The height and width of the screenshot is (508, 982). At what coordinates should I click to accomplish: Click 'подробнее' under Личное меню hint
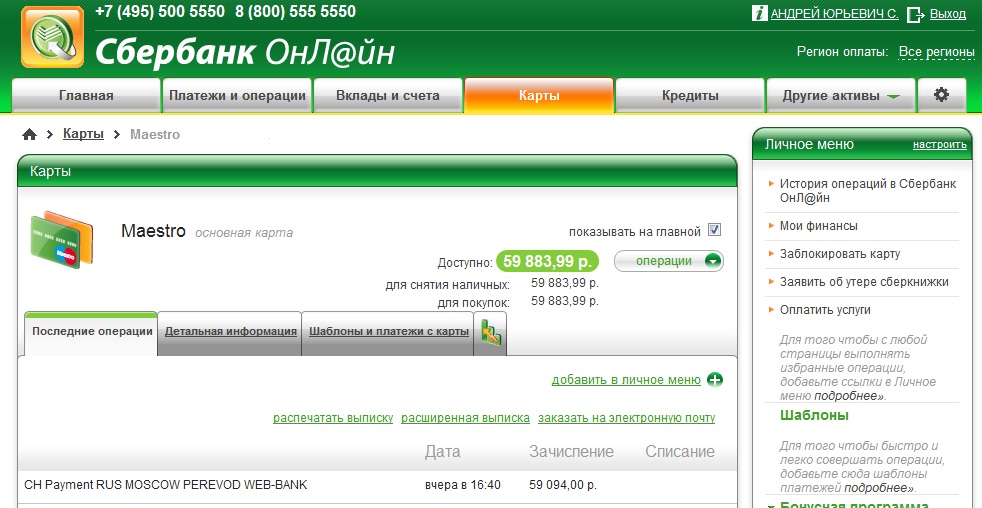click(x=849, y=396)
